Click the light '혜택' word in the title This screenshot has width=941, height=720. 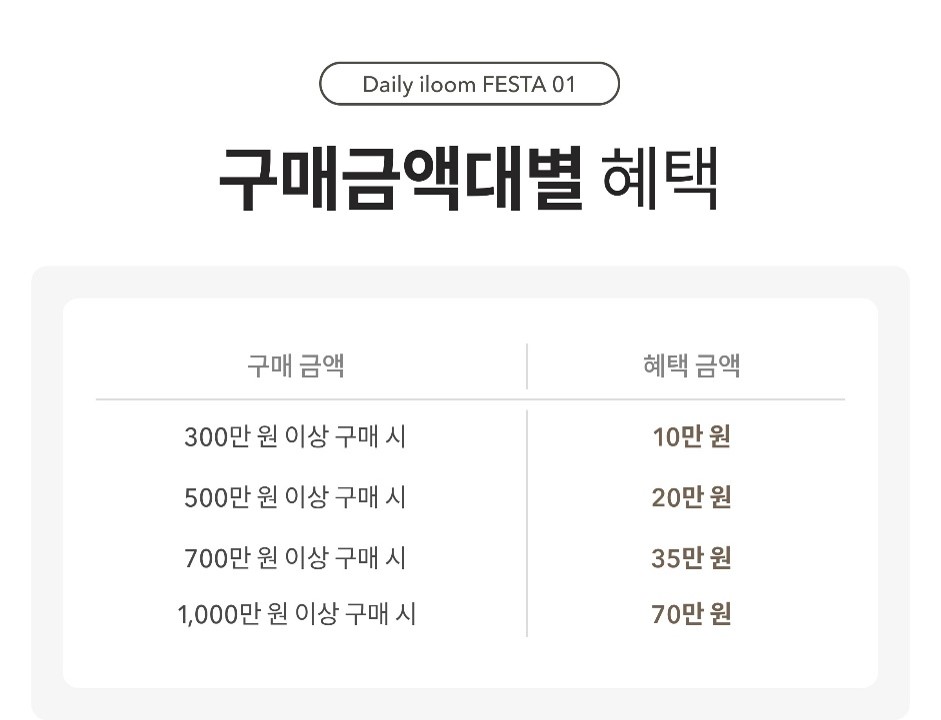click(661, 179)
